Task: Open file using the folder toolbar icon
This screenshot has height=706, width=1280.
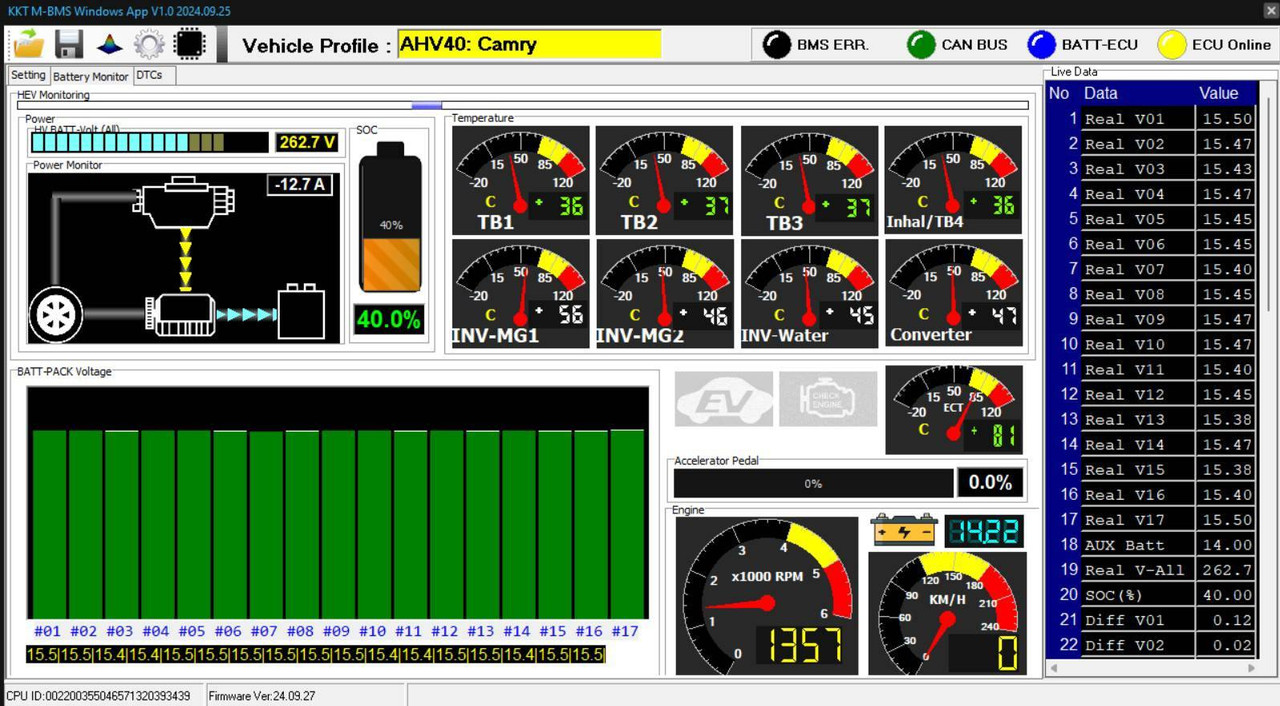Action: click(29, 43)
